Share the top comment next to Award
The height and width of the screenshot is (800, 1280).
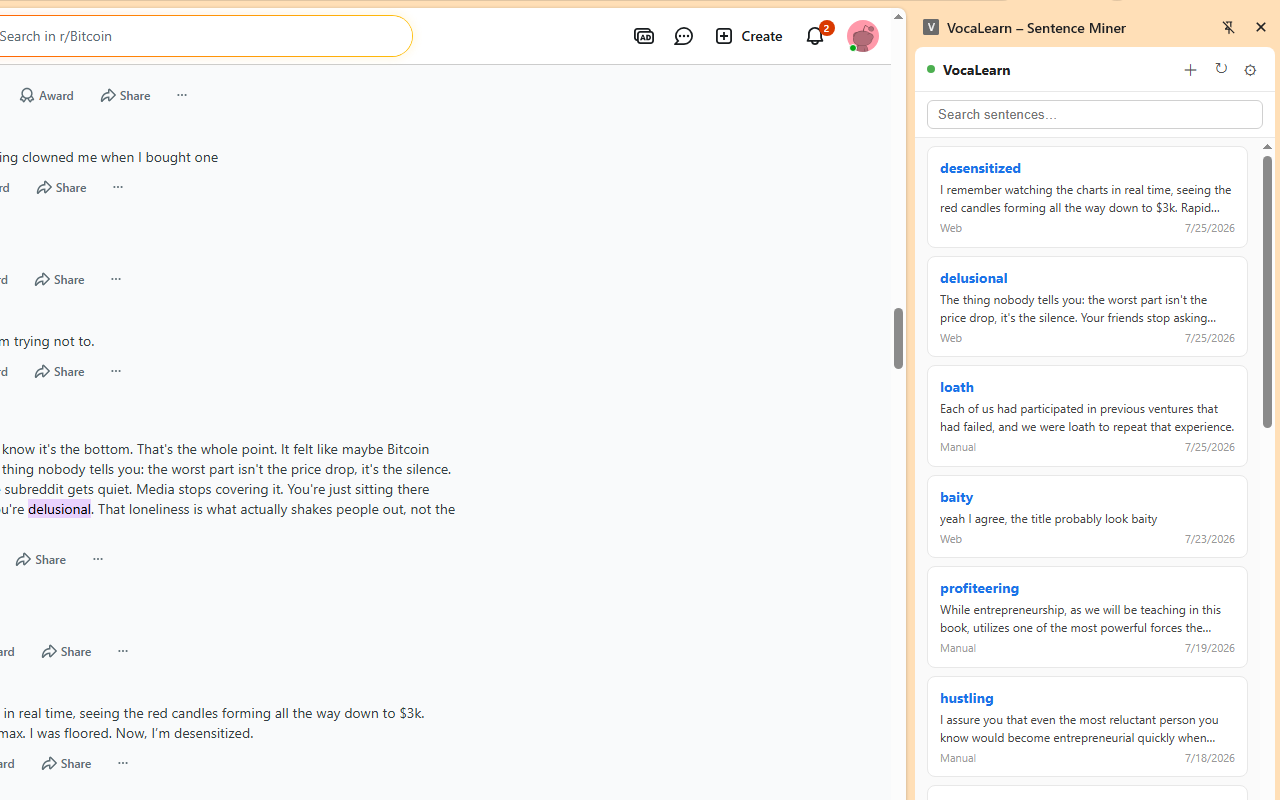point(126,95)
